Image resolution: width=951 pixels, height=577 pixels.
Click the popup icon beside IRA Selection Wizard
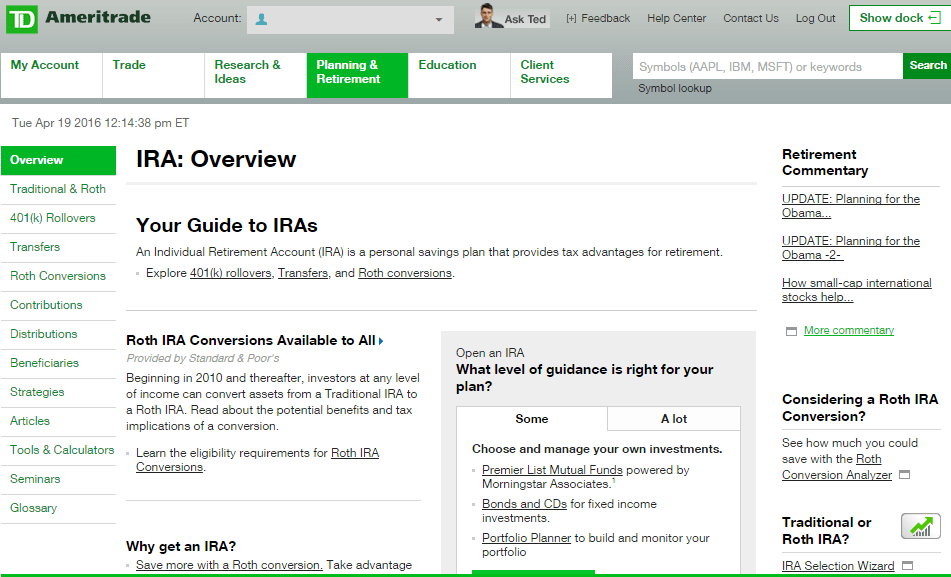point(907,565)
